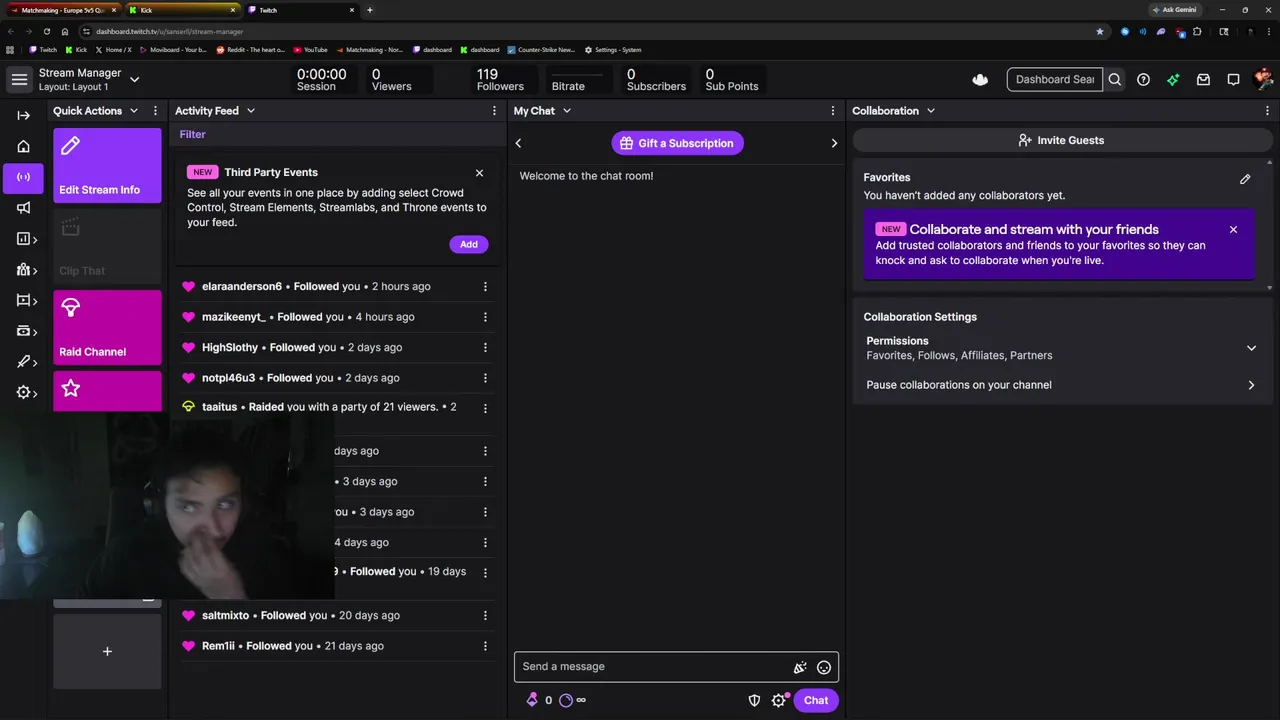Open options for taaitus raid event
The image size is (1280, 720).
485,409
